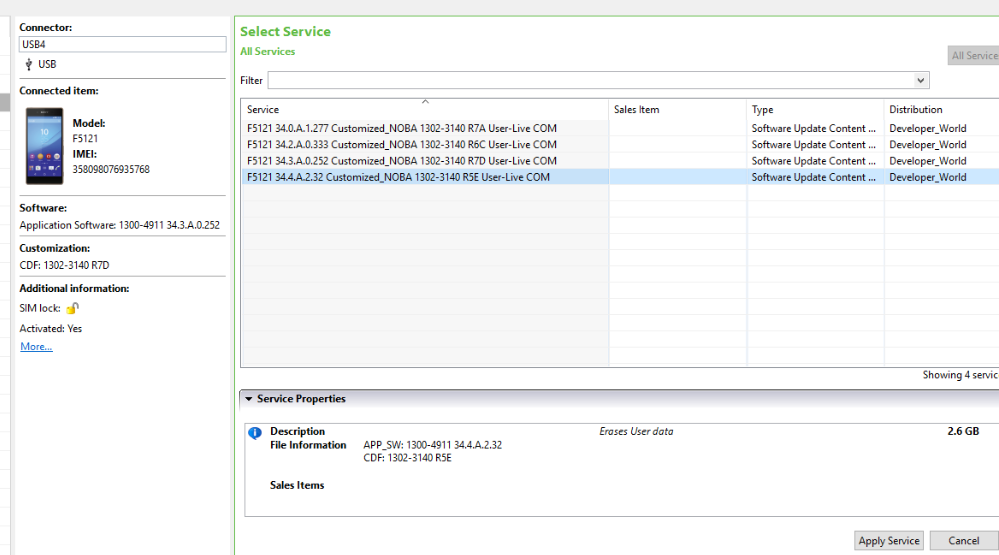Click the Distribution column header
This screenshot has height=555, width=999.
[942, 109]
